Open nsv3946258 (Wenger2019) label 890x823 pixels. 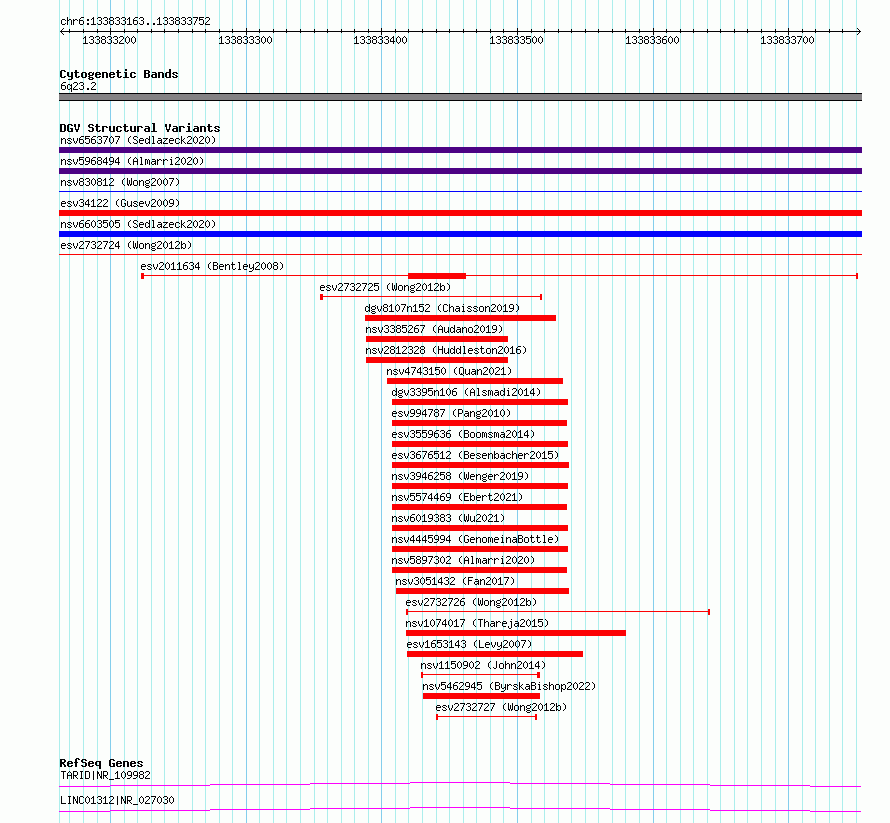point(460,476)
